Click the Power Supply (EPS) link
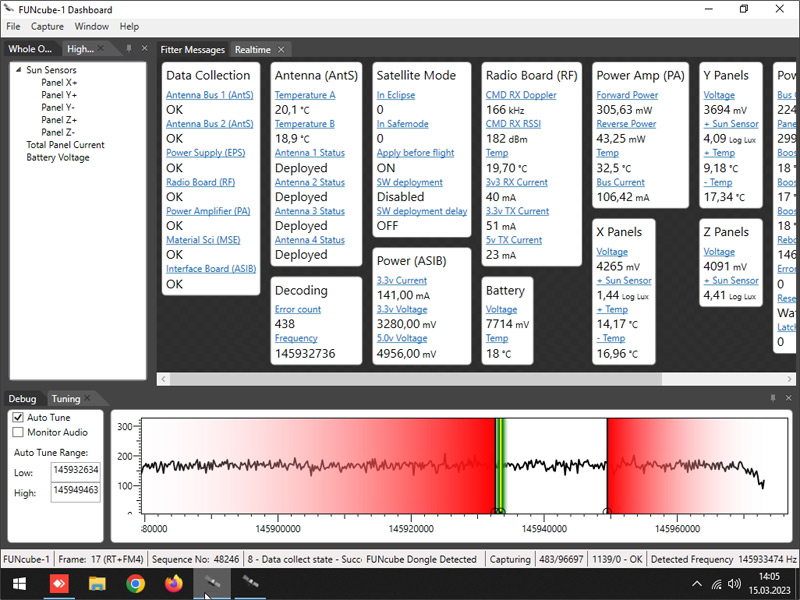The width and height of the screenshot is (800, 600). point(206,153)
